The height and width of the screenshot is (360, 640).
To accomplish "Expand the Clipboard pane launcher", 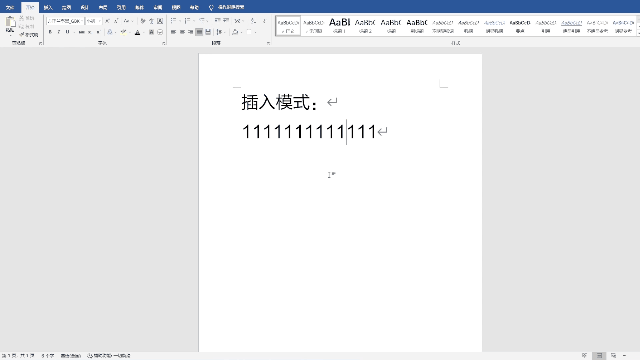I will (40, 43).
